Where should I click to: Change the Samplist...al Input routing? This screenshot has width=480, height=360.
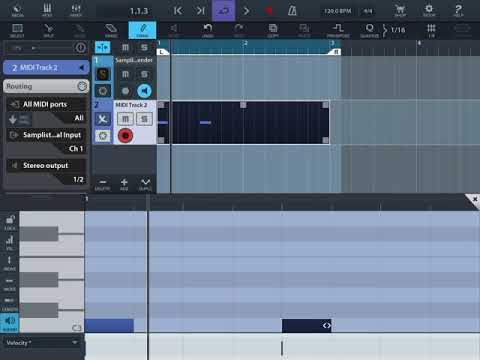point(46,135)
